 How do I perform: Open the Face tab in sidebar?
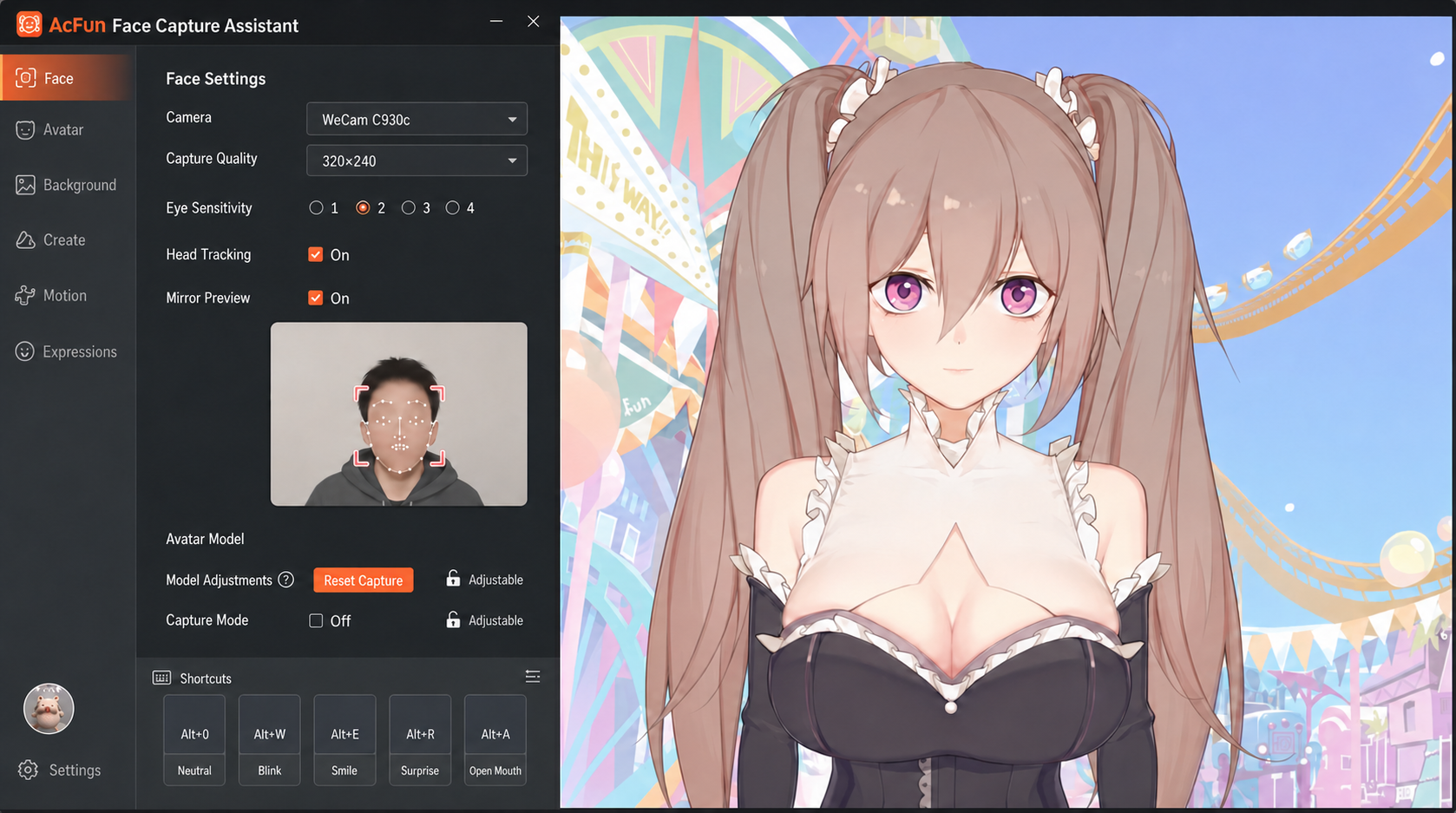pyautogui.click(x=68, y=78)
